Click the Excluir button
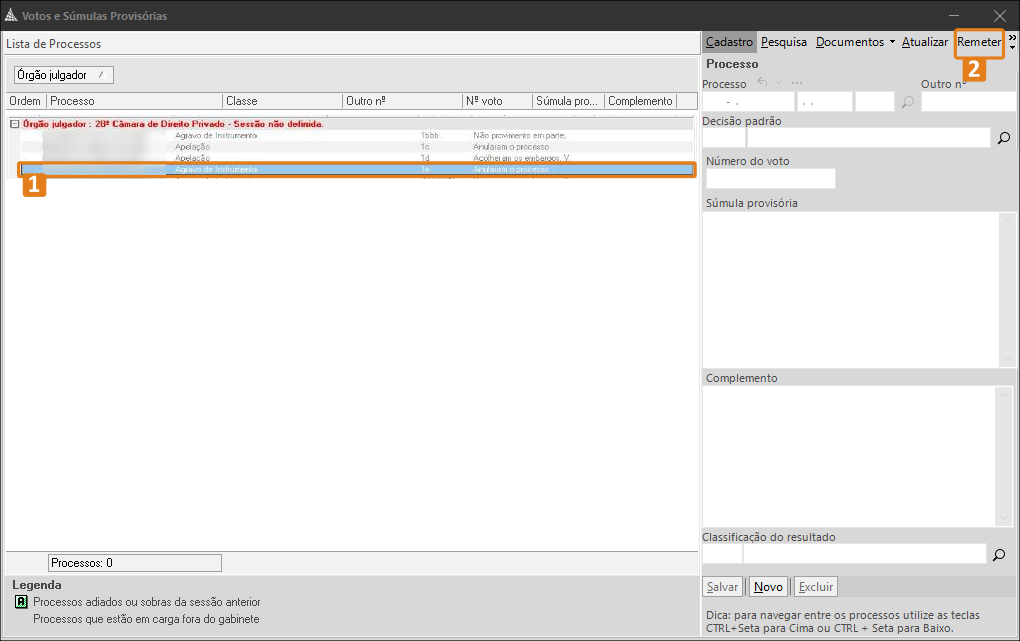The height and width of the screenshot is (641, 1020). click(x=816, y=587)
